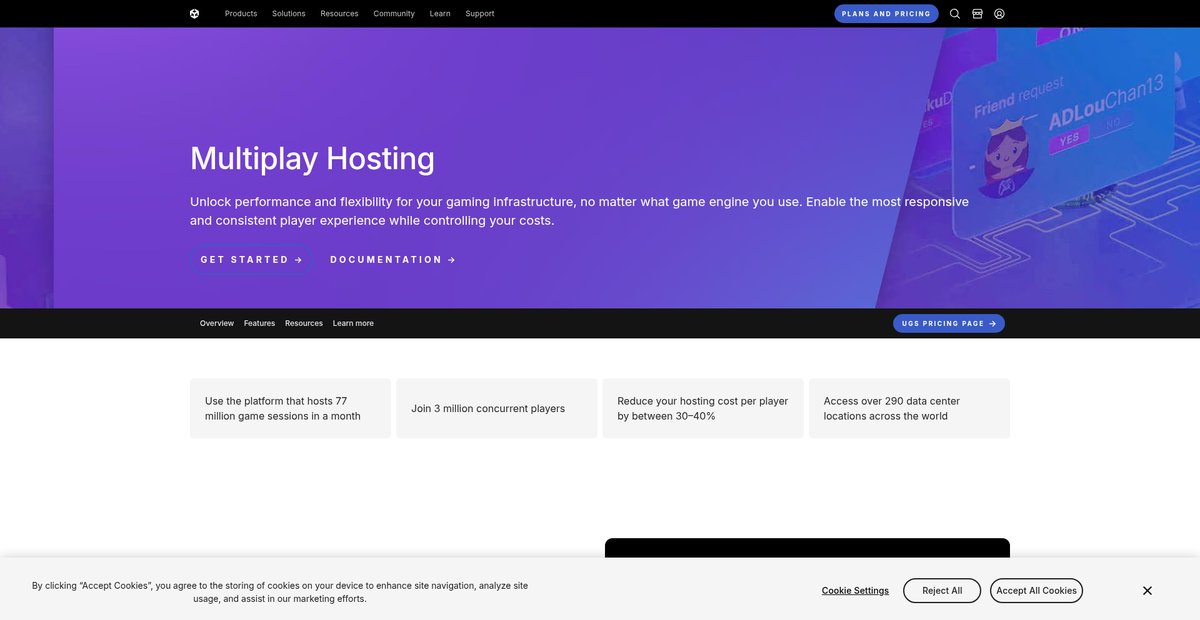
Task: Open Cookie Settings link
Action: 855,591
